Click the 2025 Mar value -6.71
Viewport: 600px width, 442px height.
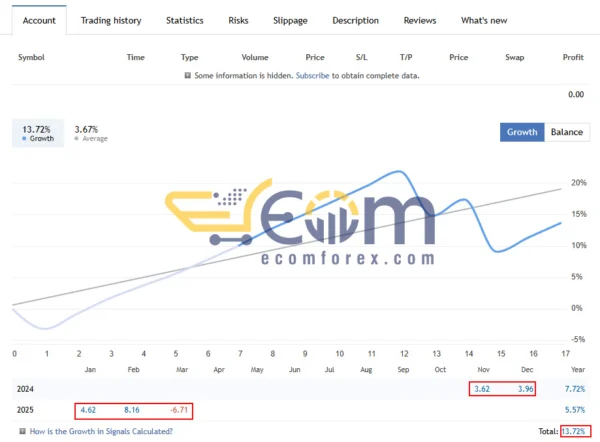click(179, 410)
